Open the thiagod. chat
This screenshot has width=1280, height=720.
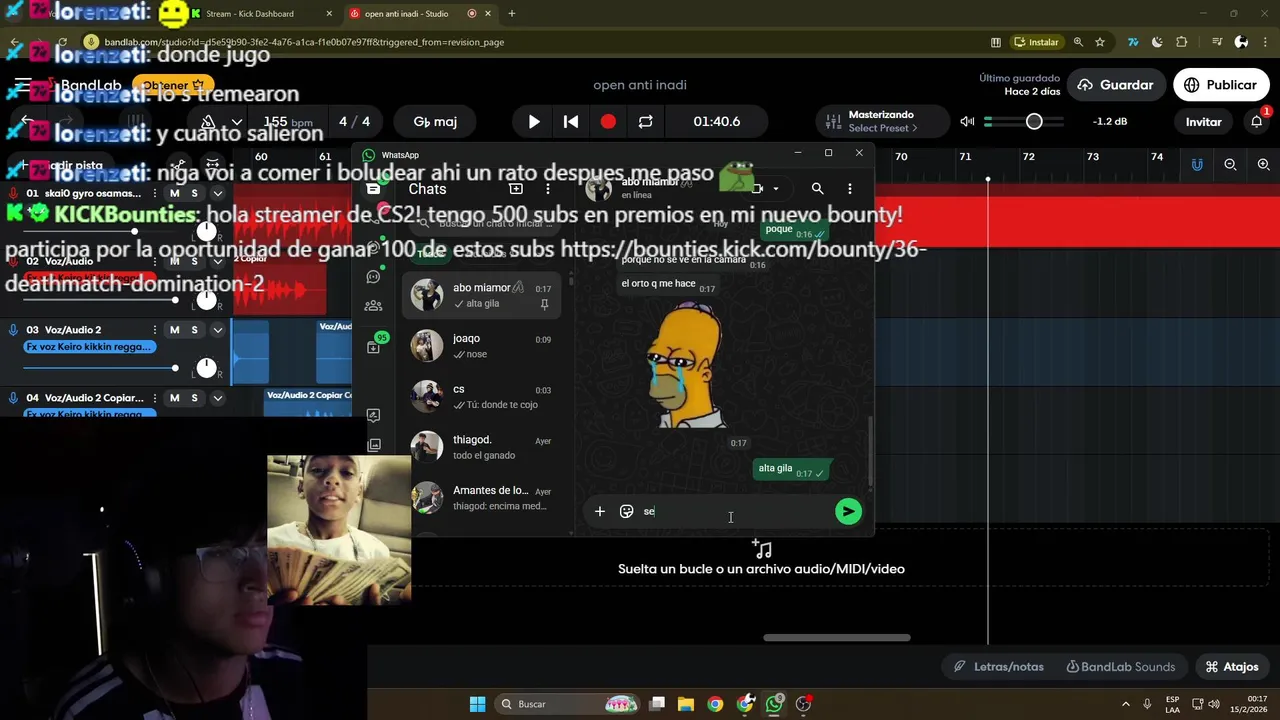click(x=482, y=447)
